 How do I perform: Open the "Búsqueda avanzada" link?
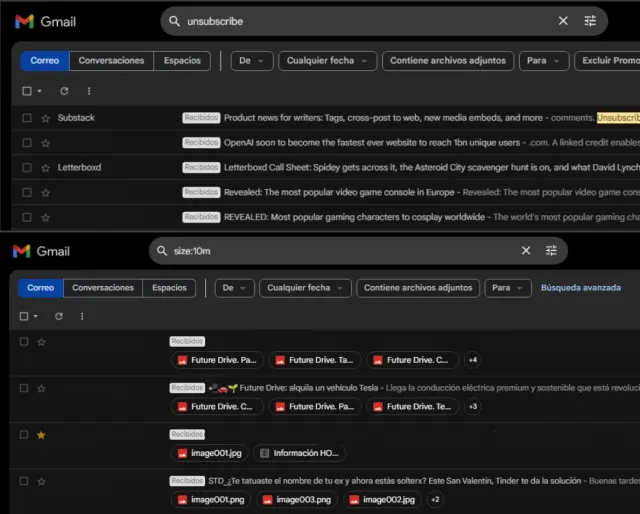click(580, 288)
